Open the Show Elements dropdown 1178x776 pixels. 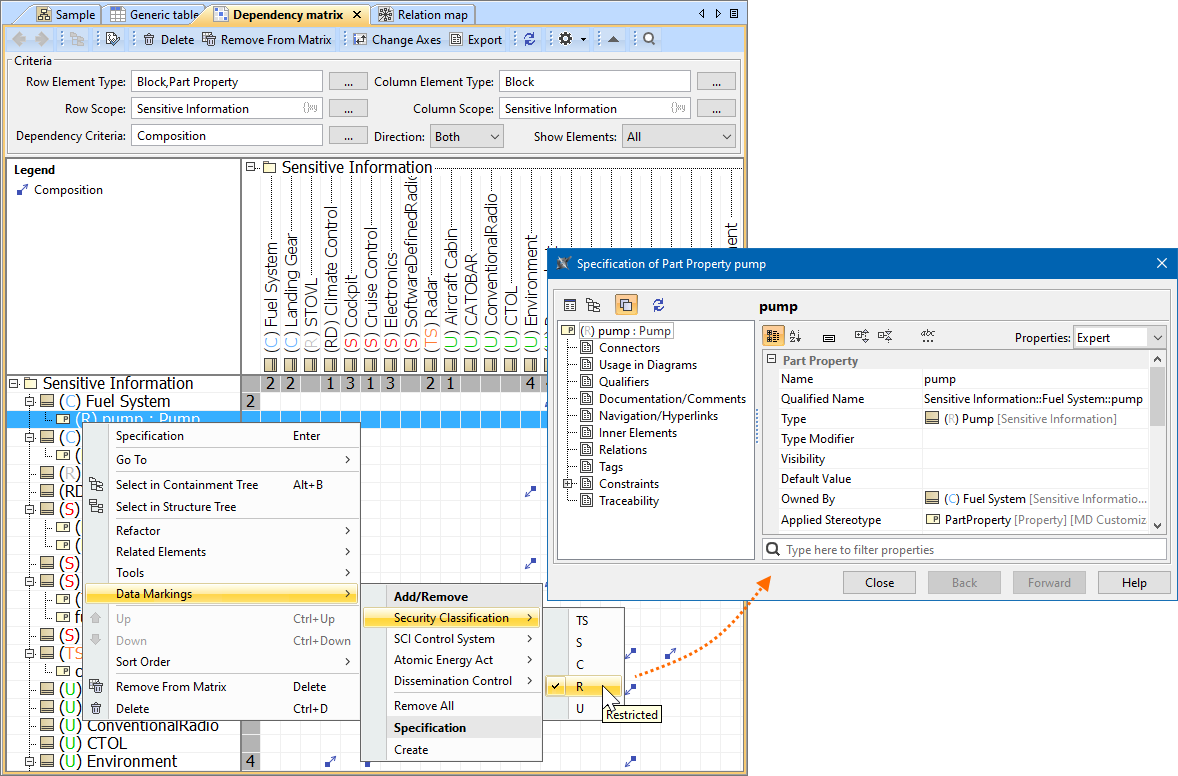point(678,136)
